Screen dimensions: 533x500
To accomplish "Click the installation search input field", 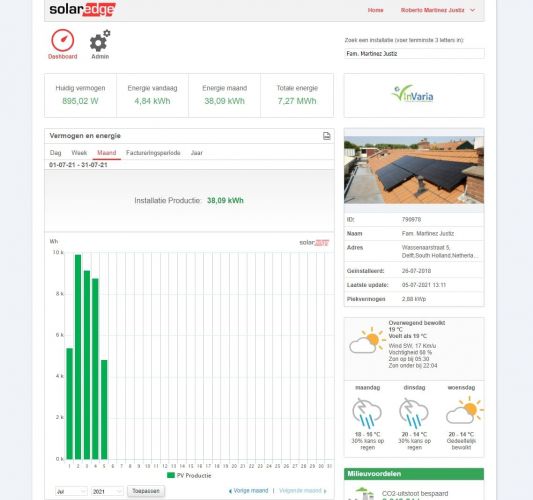I will pyautogui.click(x=414, y=53).
